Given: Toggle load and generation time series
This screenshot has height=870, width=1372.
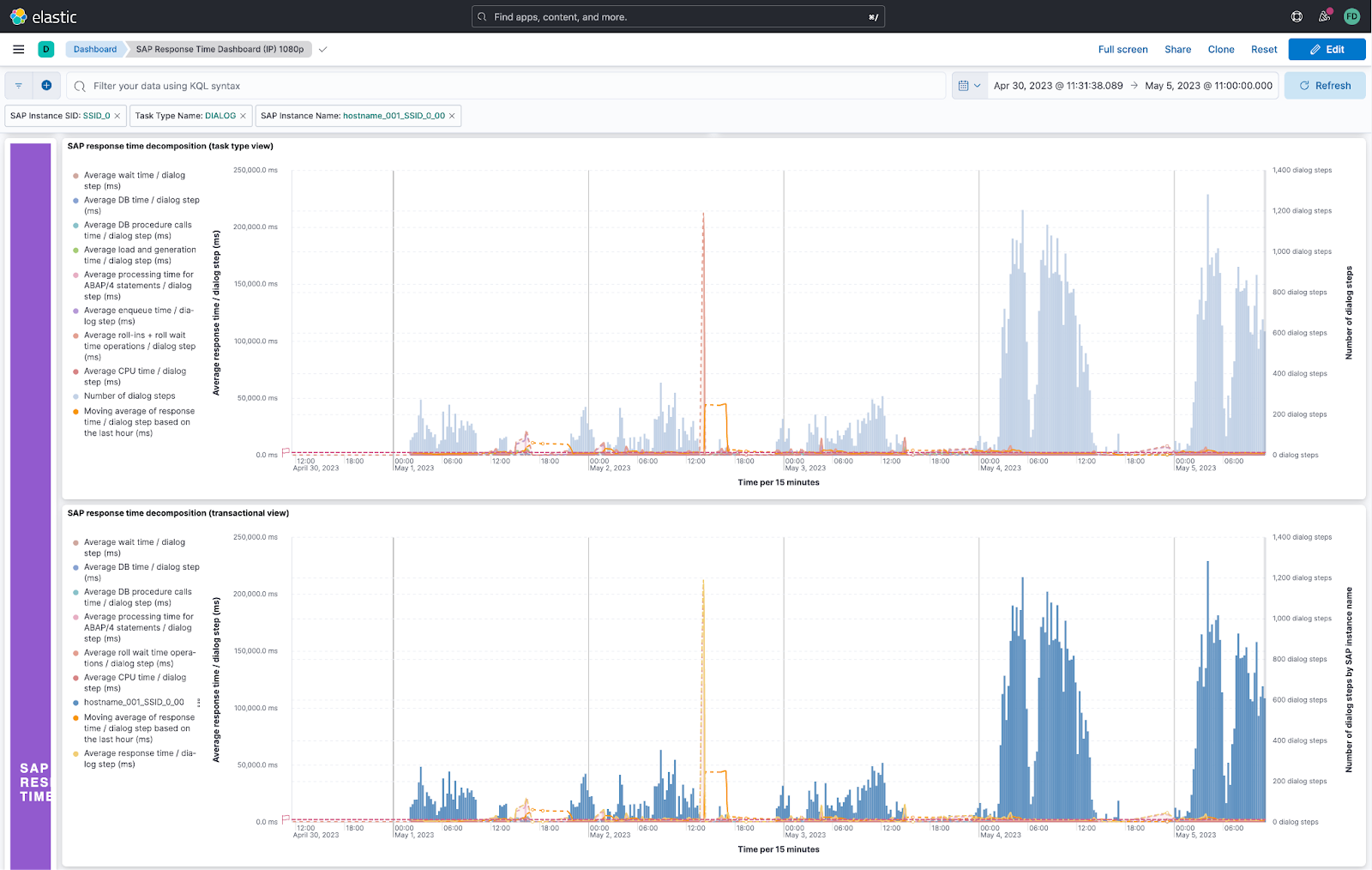Looking at the screenshot, I should click(140, 255).
